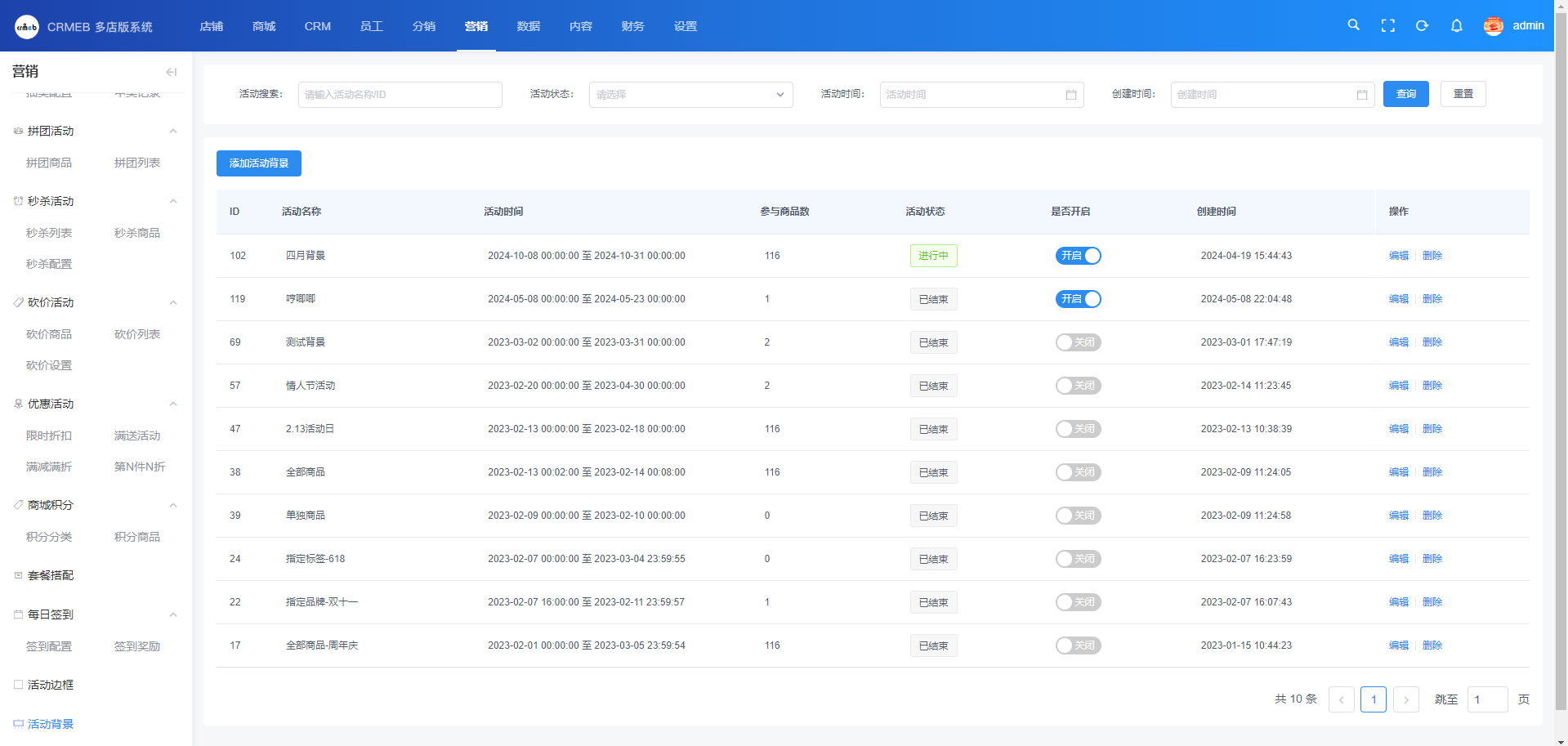The image size is (1568, 746).
Task: Click the admin avatar icon
Action: [x=1493, y=26]
